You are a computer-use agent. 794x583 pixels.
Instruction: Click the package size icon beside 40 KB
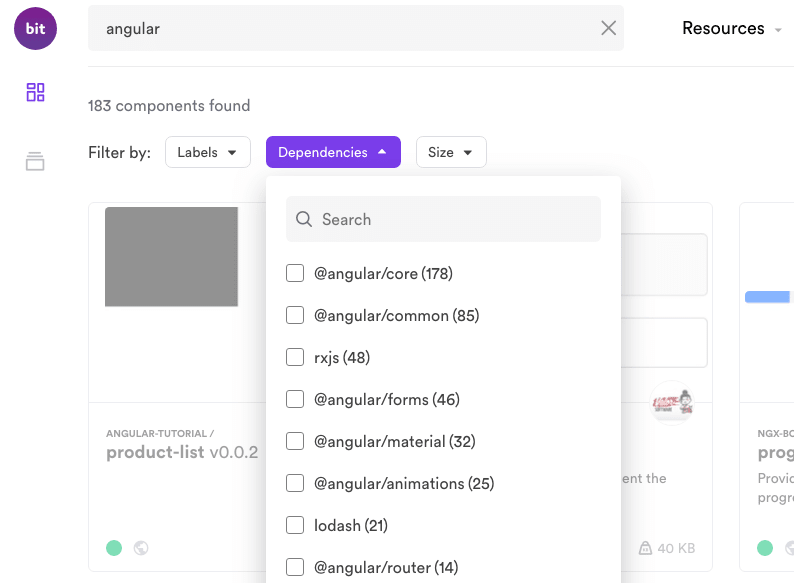coord(645,548)
